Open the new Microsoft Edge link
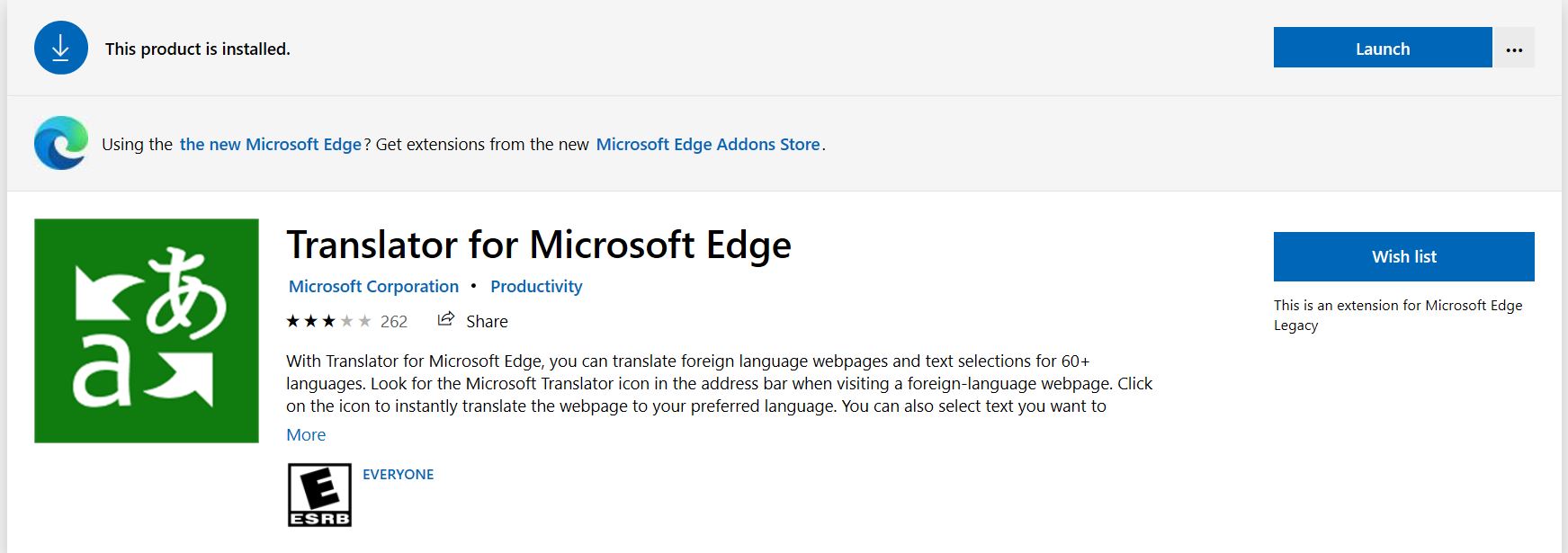This screenshot has height=553, width=1568. pos(270,144)
